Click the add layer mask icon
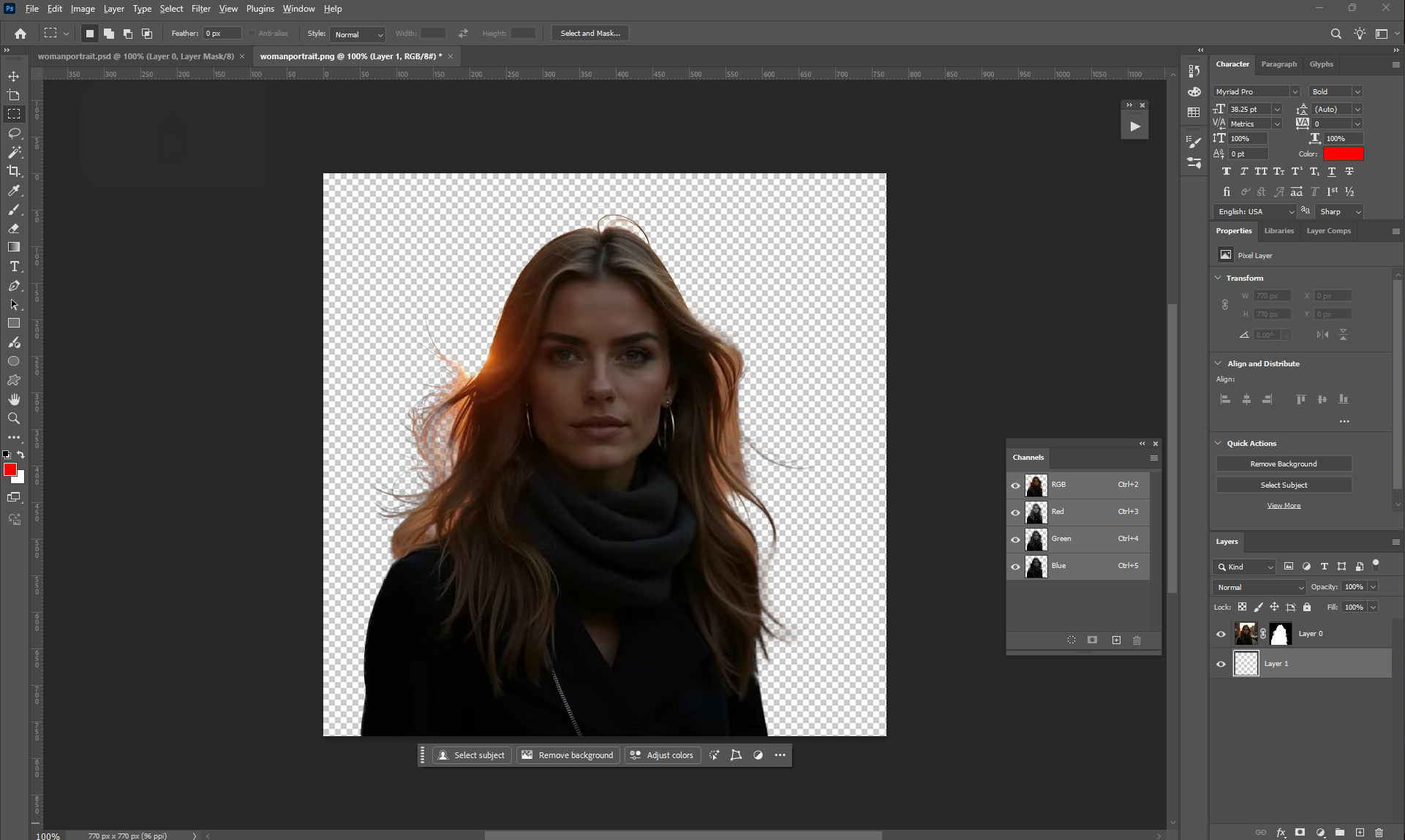1405x840 pixels. (1300, 832)
